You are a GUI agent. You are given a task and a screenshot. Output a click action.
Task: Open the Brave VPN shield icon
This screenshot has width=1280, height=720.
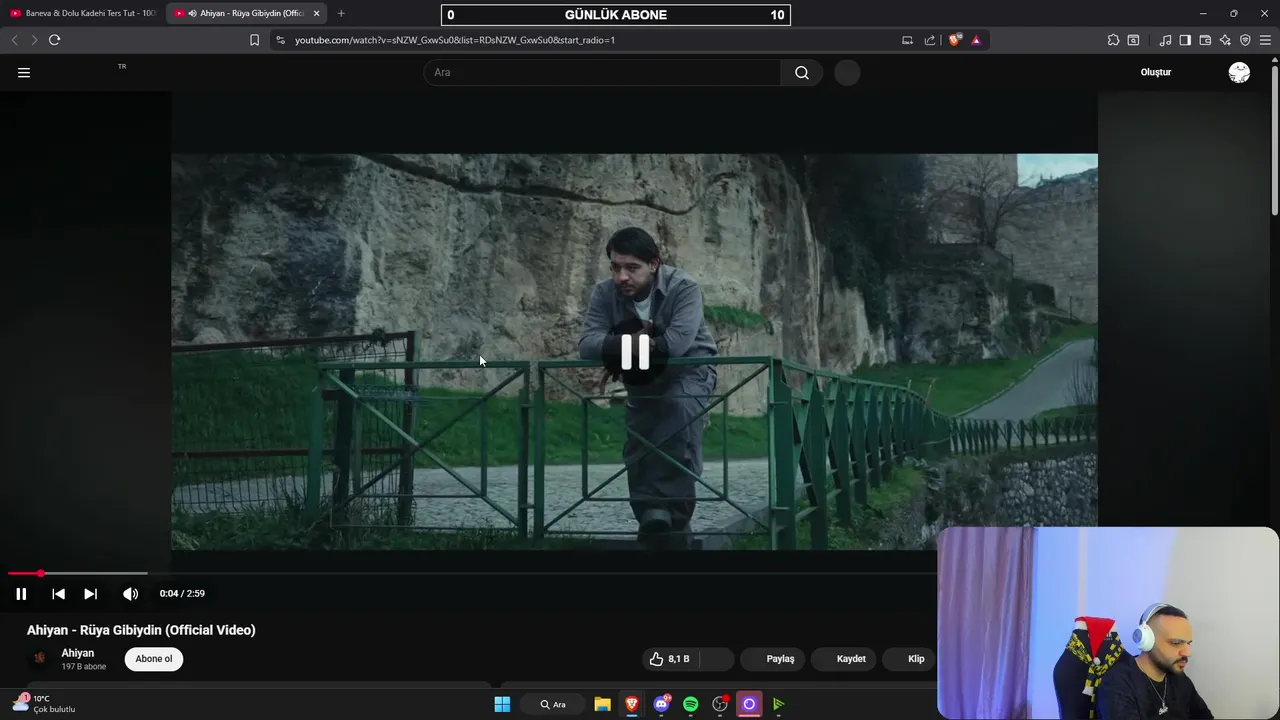coord(1245,40)
